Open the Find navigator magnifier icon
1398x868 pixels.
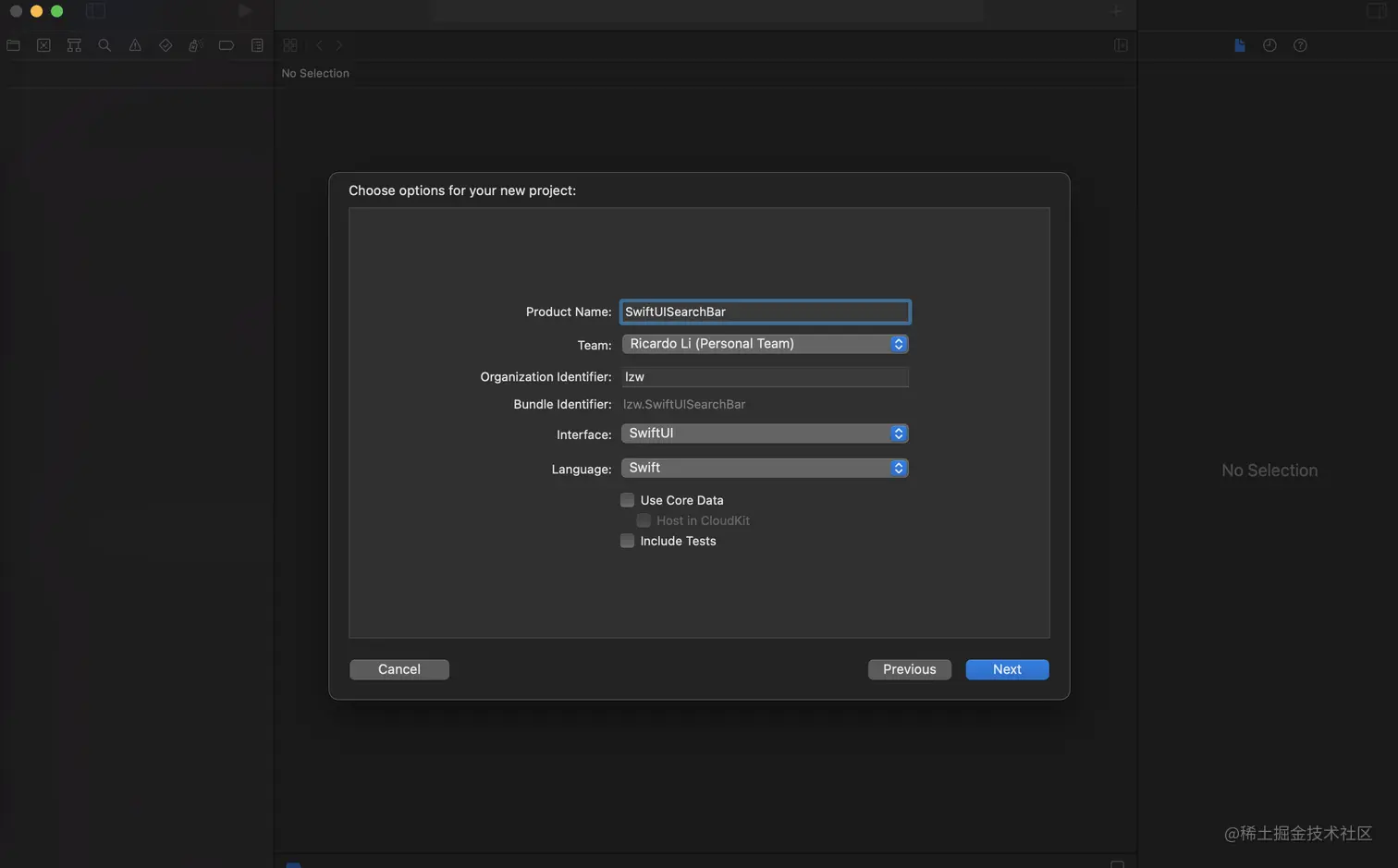[x=104, y=45]
